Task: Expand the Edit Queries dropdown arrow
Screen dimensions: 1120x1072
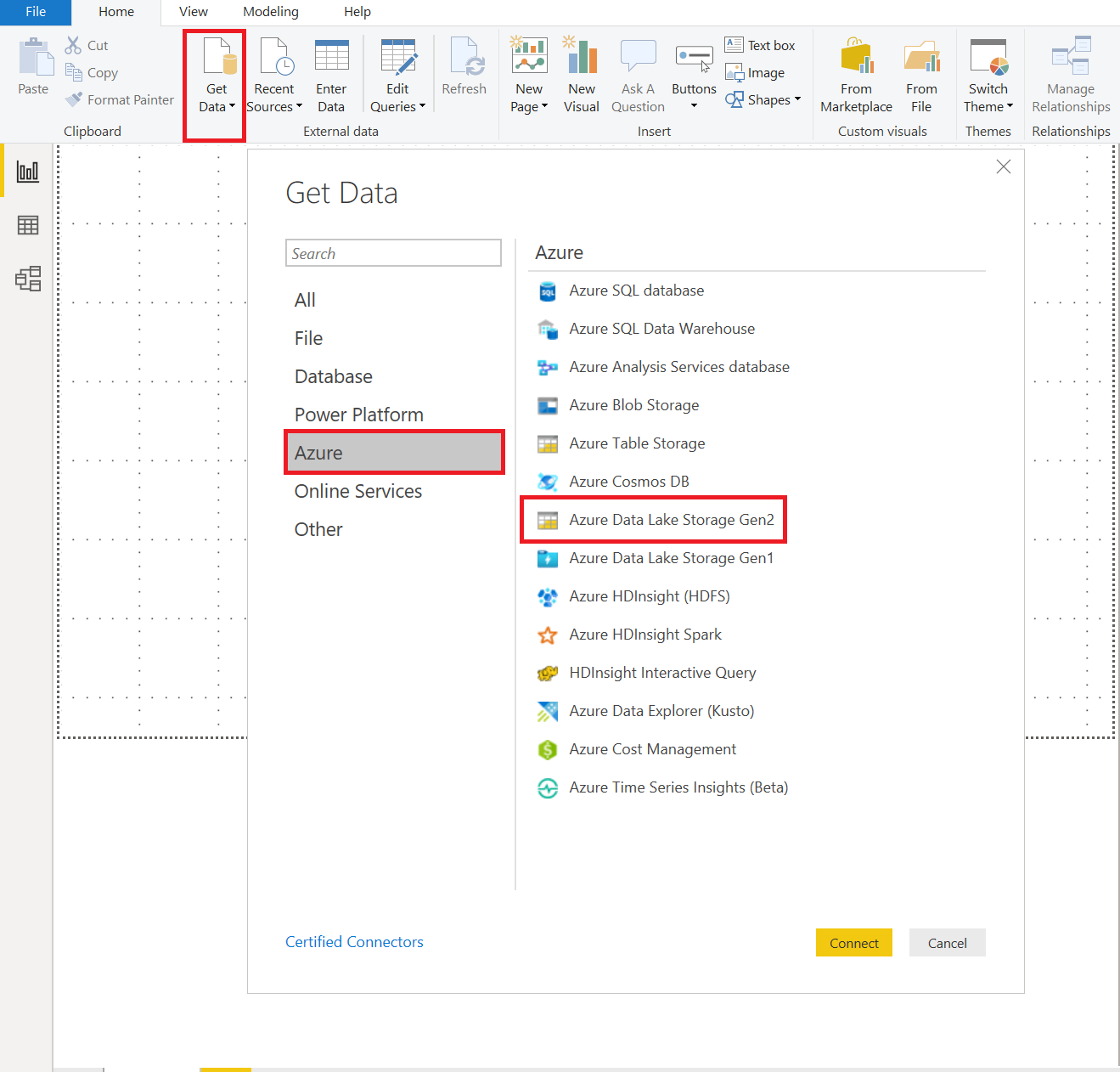Action: [x=422, y=107]
